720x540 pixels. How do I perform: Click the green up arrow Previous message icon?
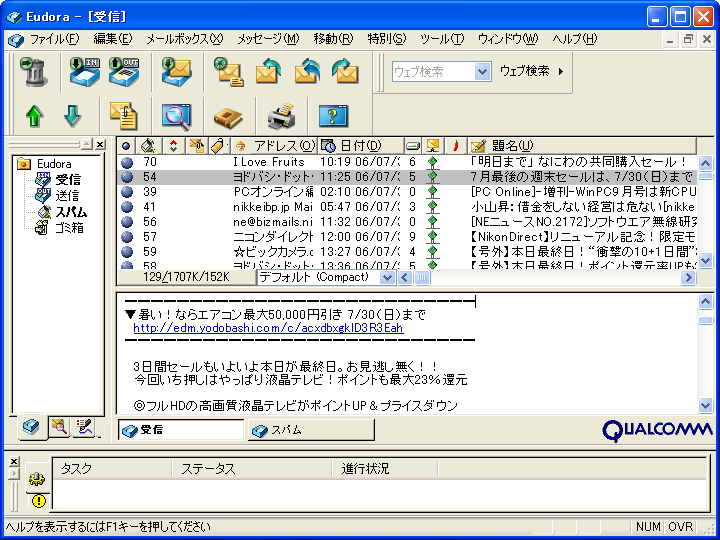34,116
